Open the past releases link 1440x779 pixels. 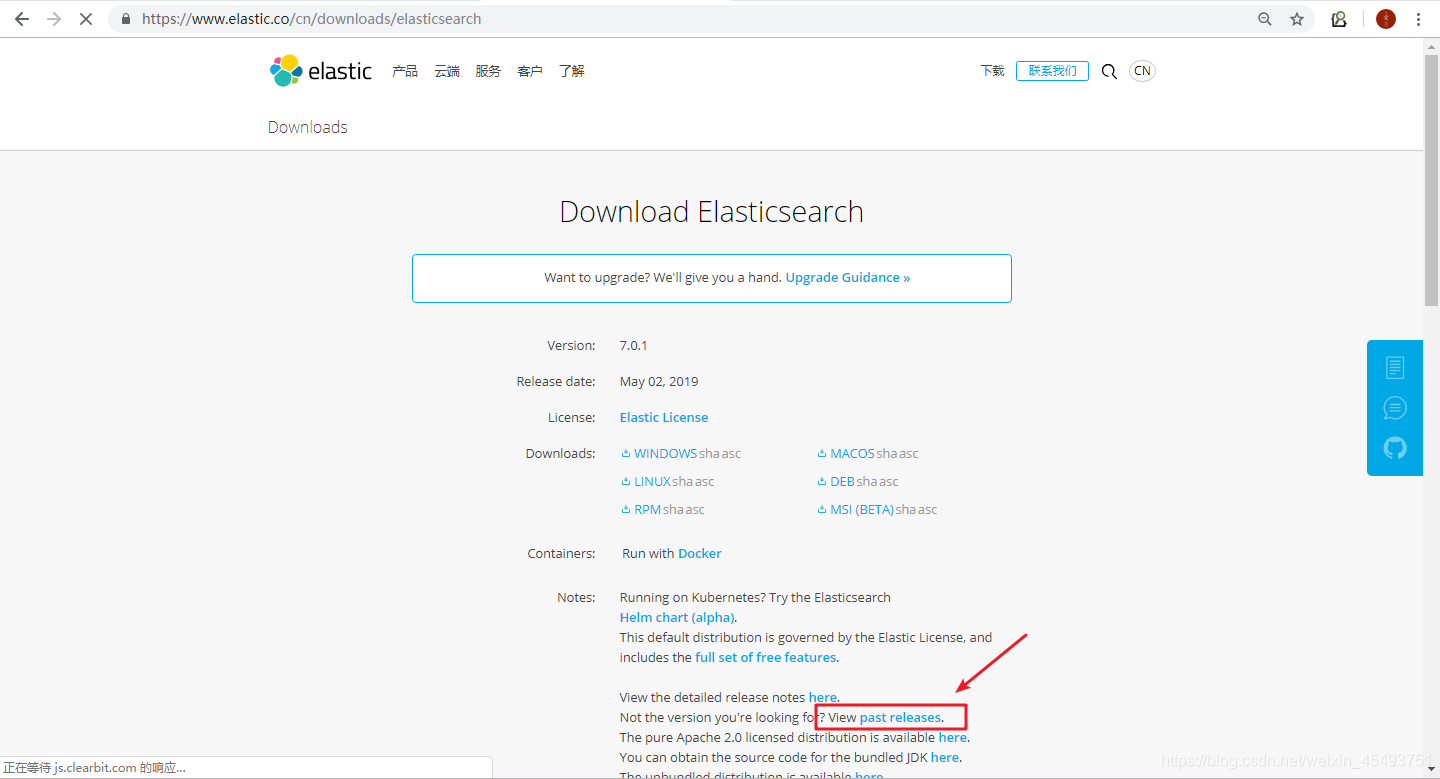click(900, 718)
